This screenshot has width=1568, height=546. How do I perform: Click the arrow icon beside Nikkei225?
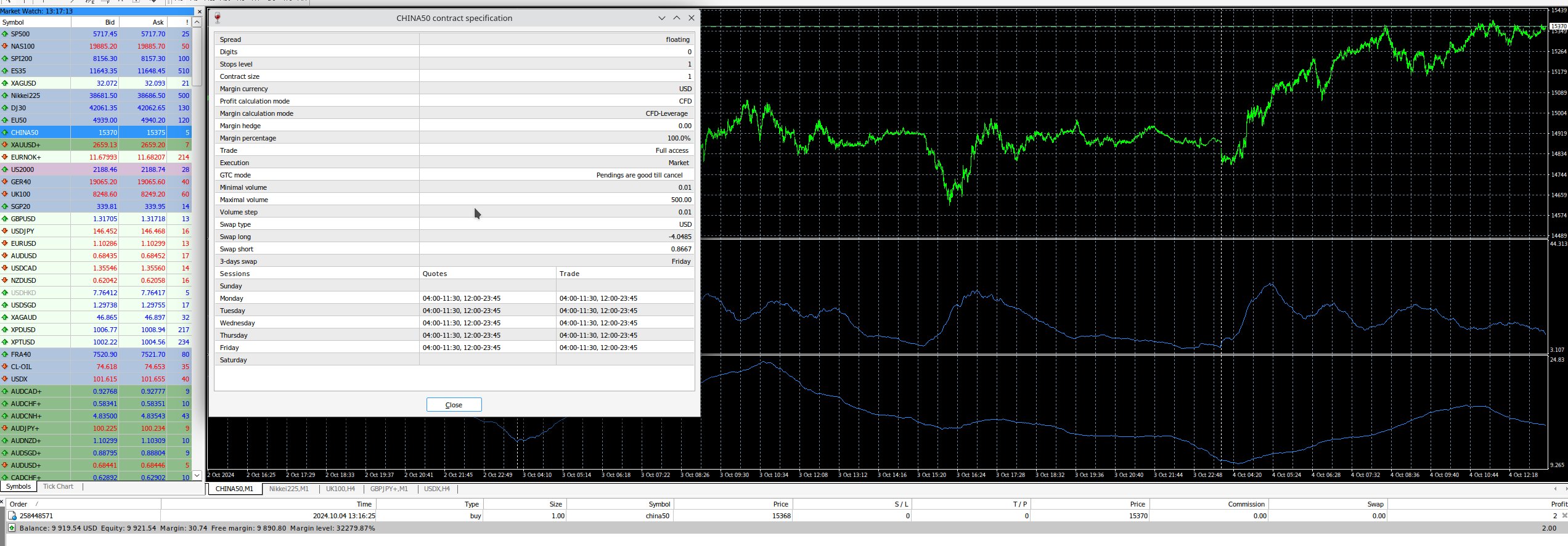pos(5,96)
